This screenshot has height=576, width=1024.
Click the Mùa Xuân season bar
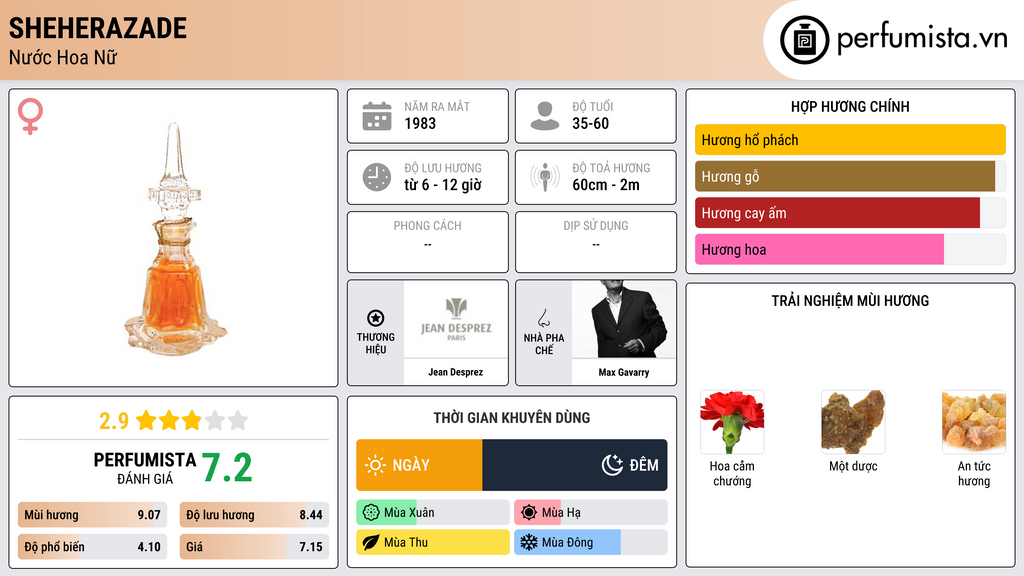[433, 513]
